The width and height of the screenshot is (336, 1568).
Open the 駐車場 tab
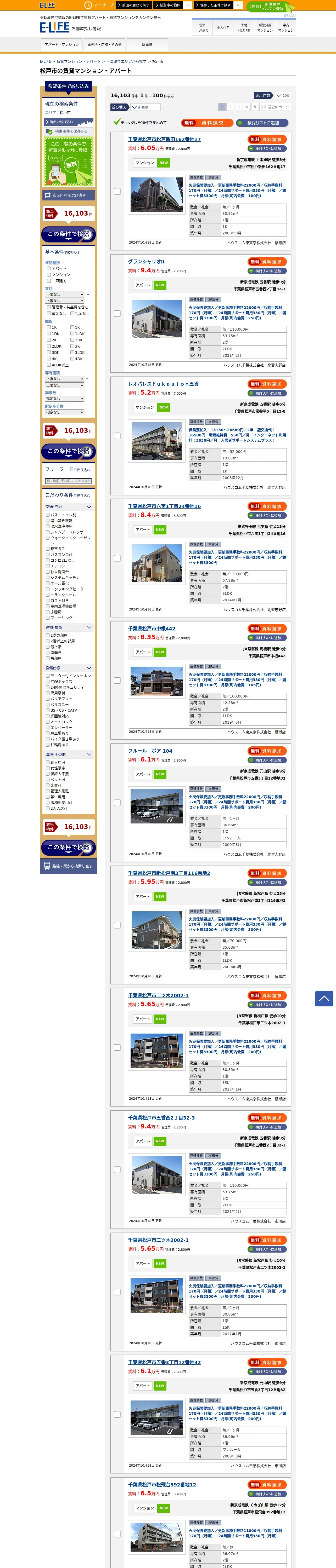[x=147, y=44]
